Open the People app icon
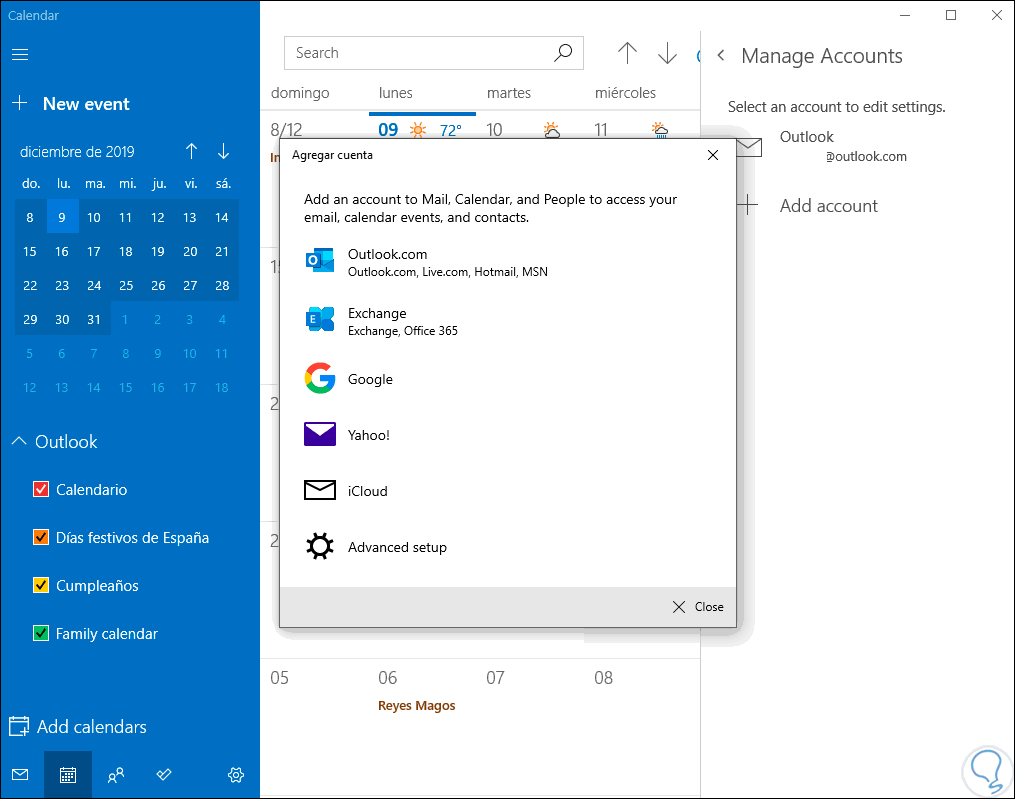 [x=116, y=774]
